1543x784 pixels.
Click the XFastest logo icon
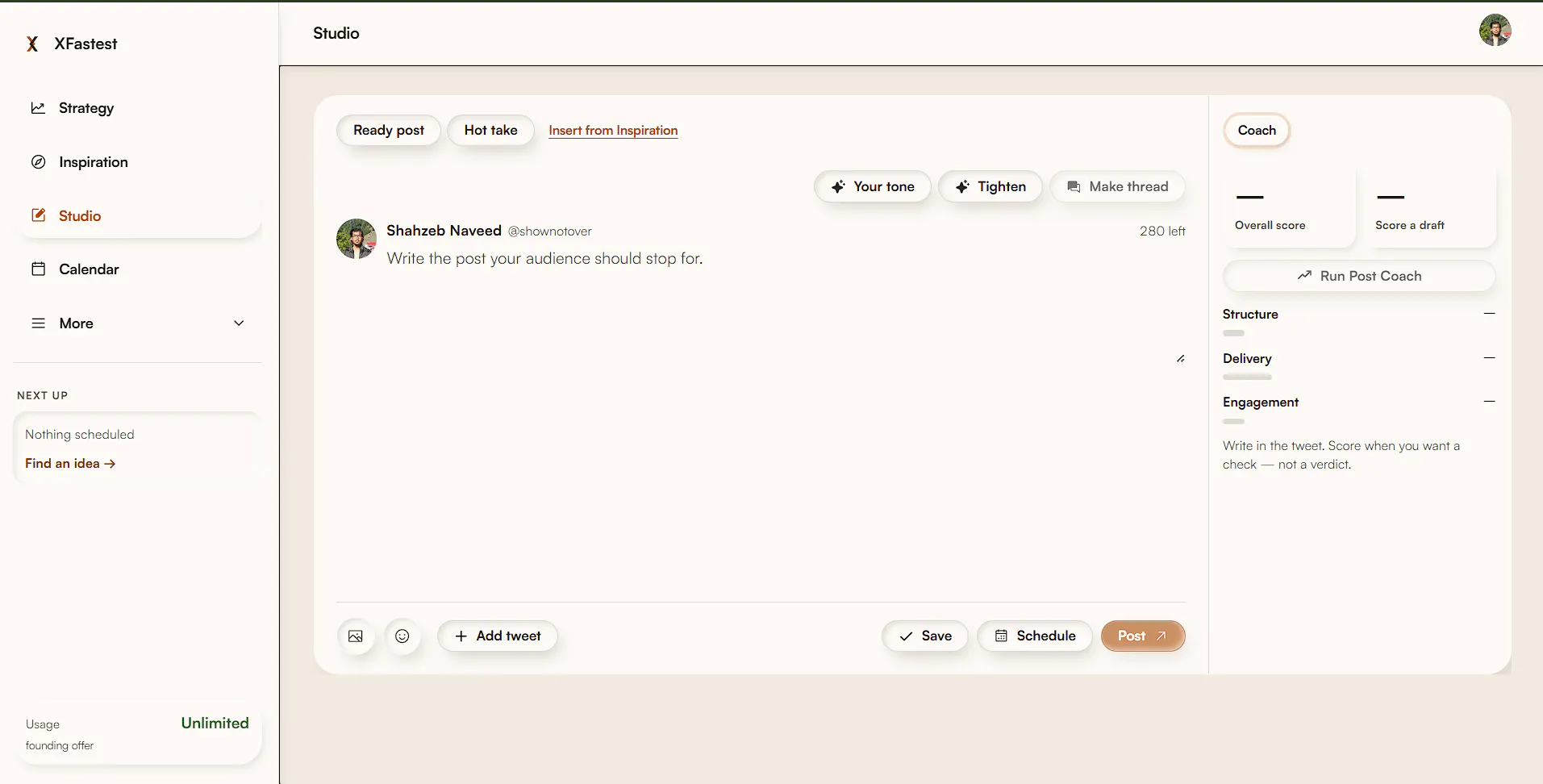32,44
